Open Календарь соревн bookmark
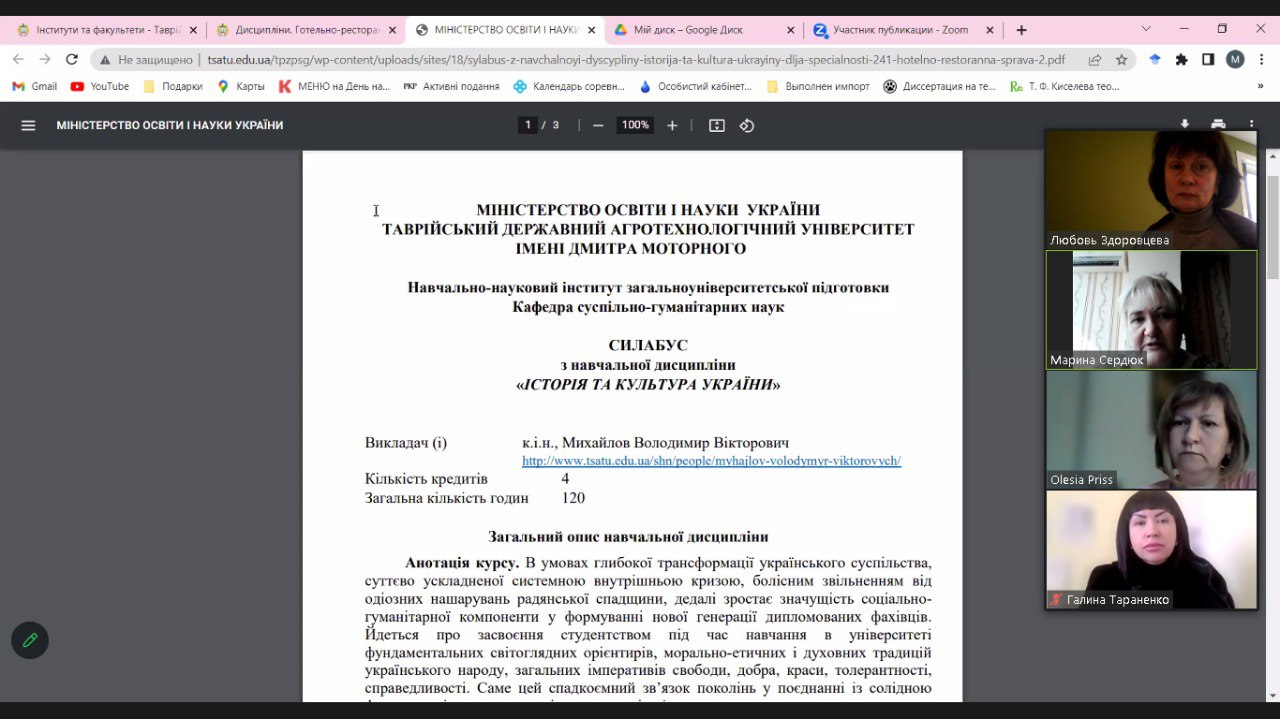 [569, 86]
